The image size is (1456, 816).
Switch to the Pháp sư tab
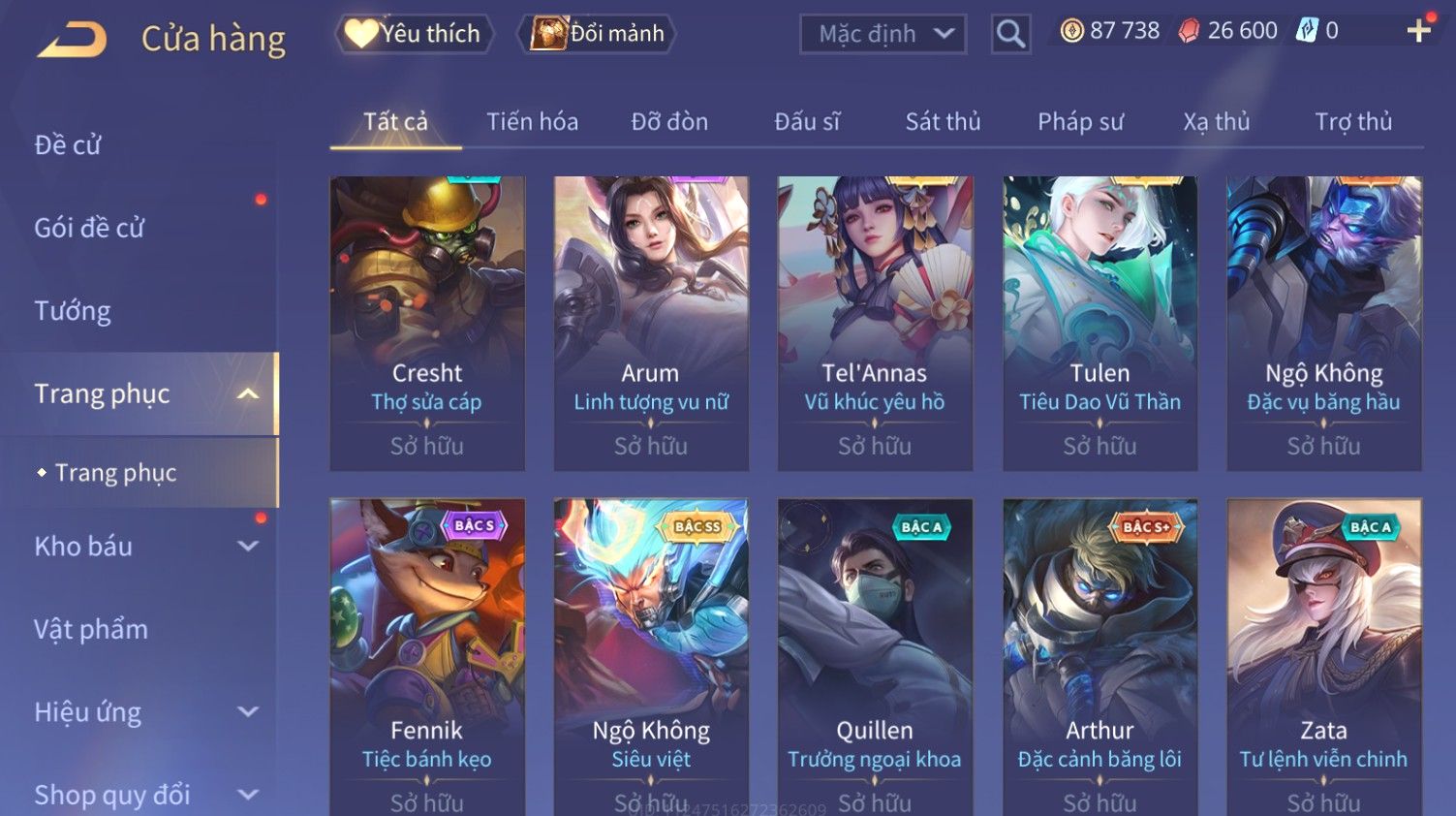point(1080,122)
